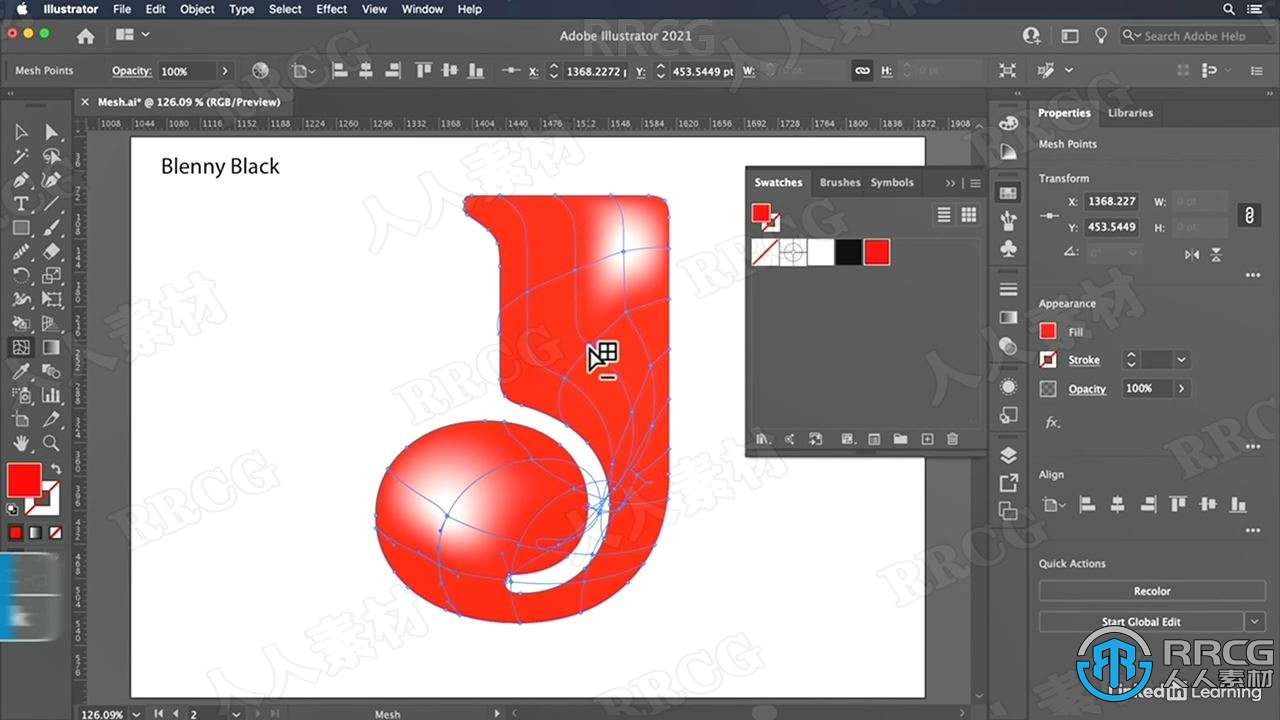Select the Selection tool arrow

click(21, 132)
